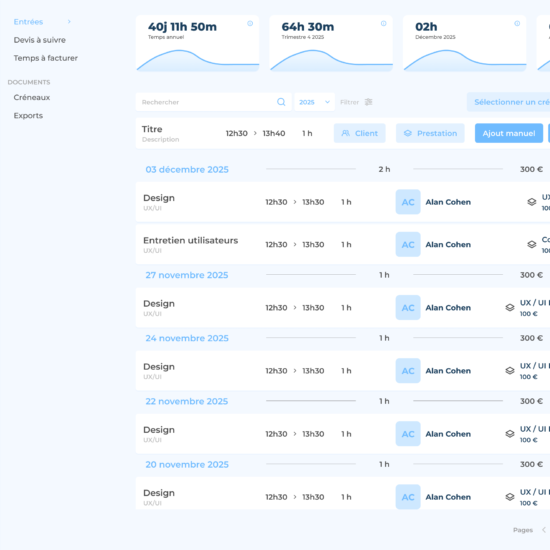The image size is (550, 550).
Task: Expand the Entrées chevron arrow
Action: [69, 22]
